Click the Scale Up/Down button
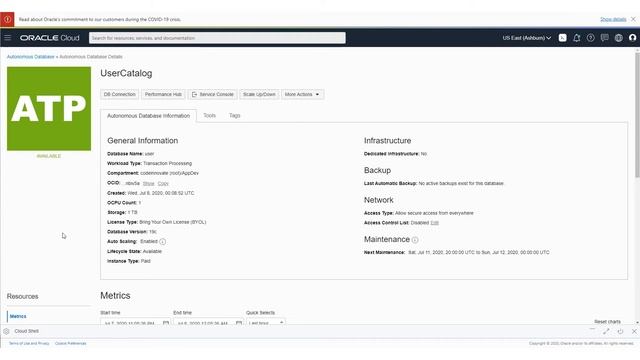640x360 pixels. pyautogui.click(x=259, y=94)
